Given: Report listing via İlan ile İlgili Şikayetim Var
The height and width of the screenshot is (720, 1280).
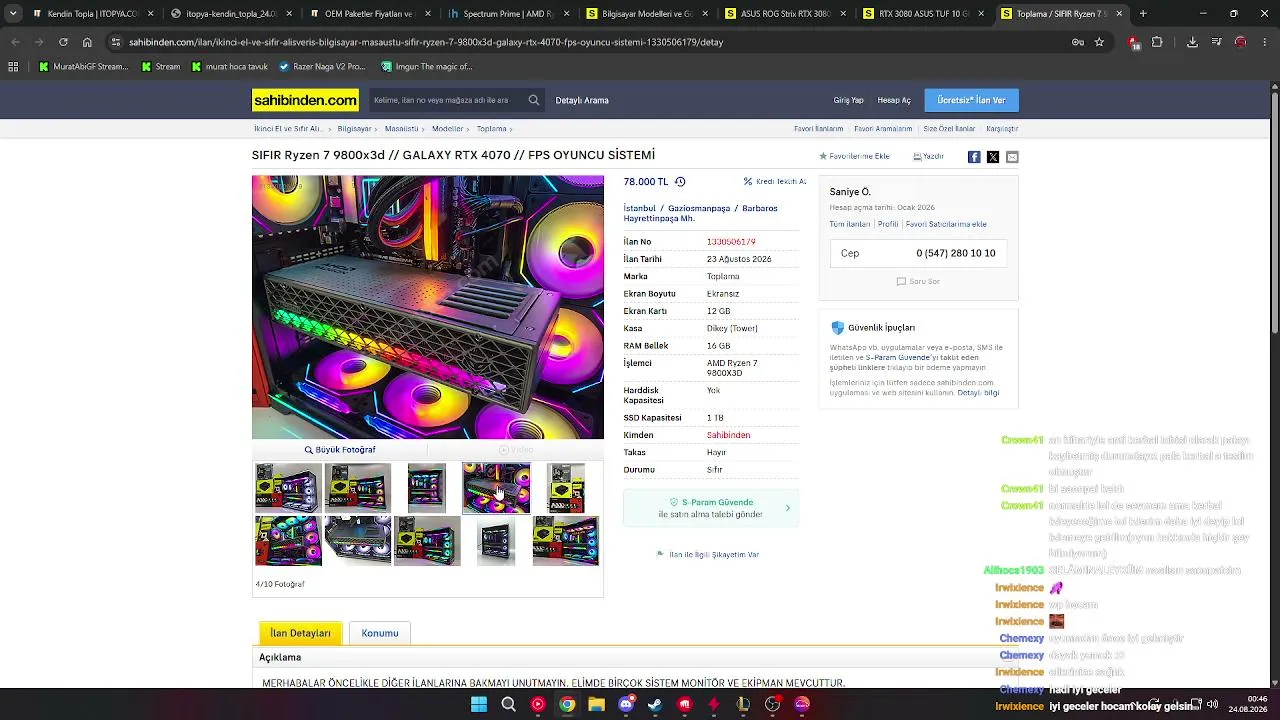Looking at the screenshot, I should (708, 554).
